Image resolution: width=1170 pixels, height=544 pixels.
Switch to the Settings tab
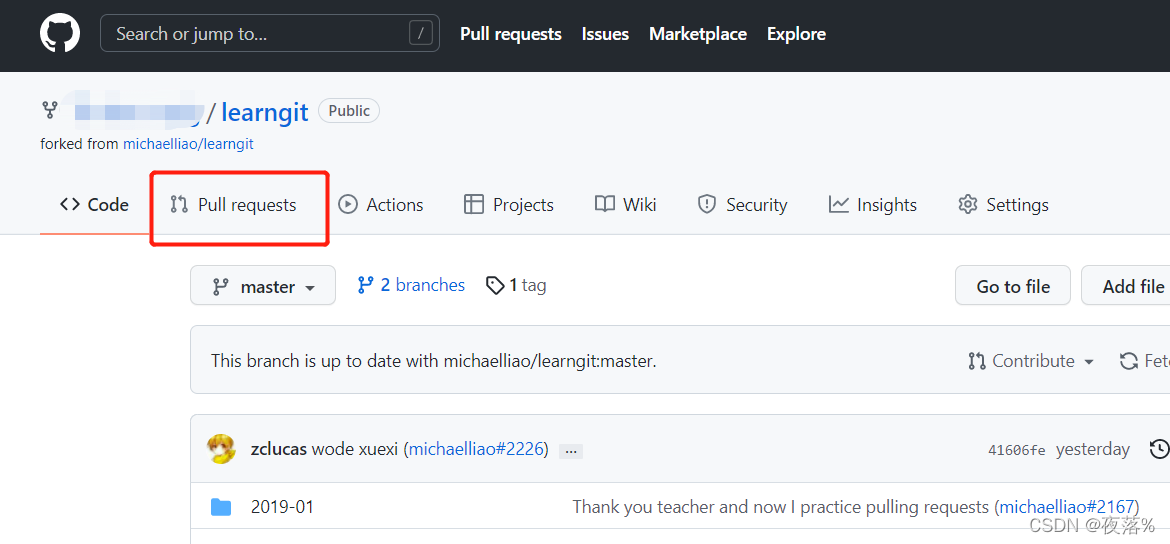click(1003, 204)
